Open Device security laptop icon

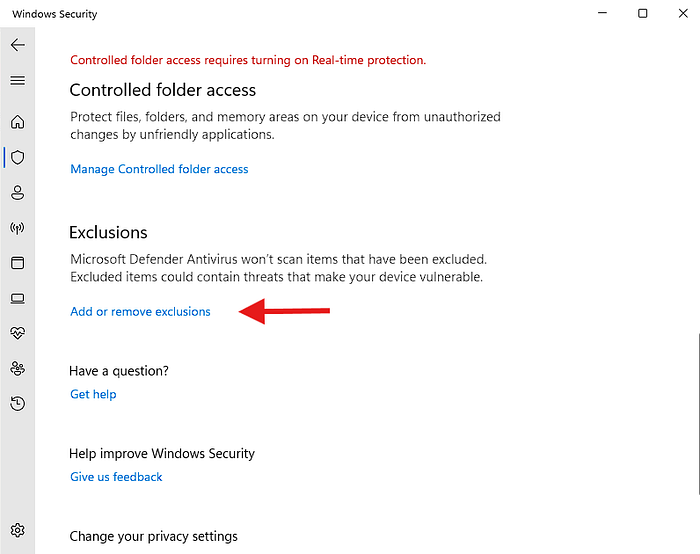coord(17,298)
